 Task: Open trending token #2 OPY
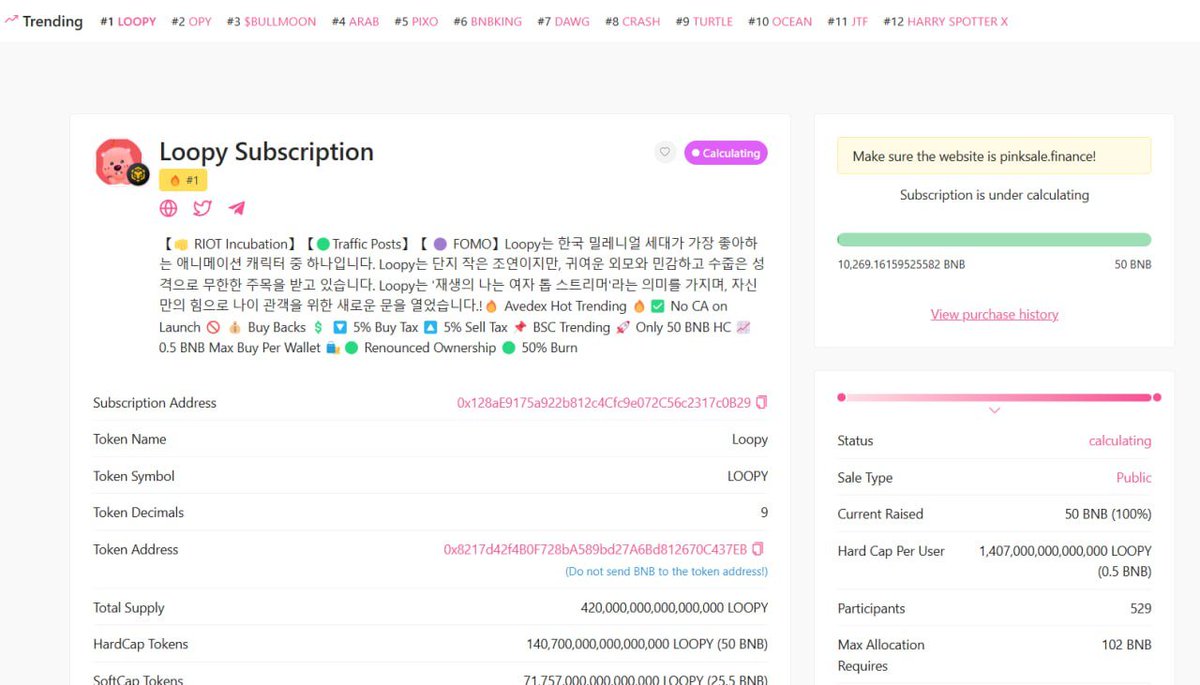pyautogui.click(x=191, y=21)
